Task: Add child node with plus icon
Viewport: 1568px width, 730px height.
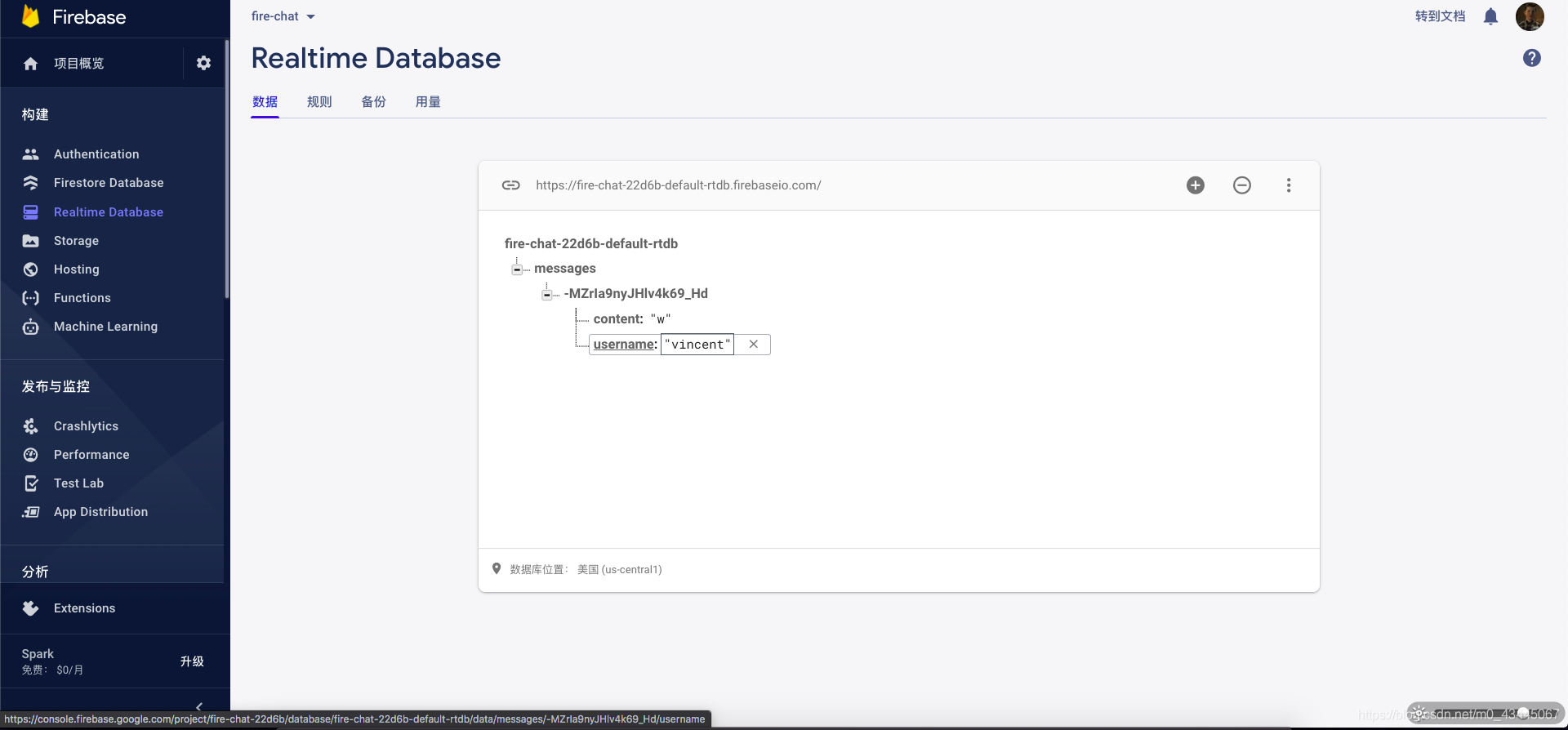Action: click(1196, 185)
